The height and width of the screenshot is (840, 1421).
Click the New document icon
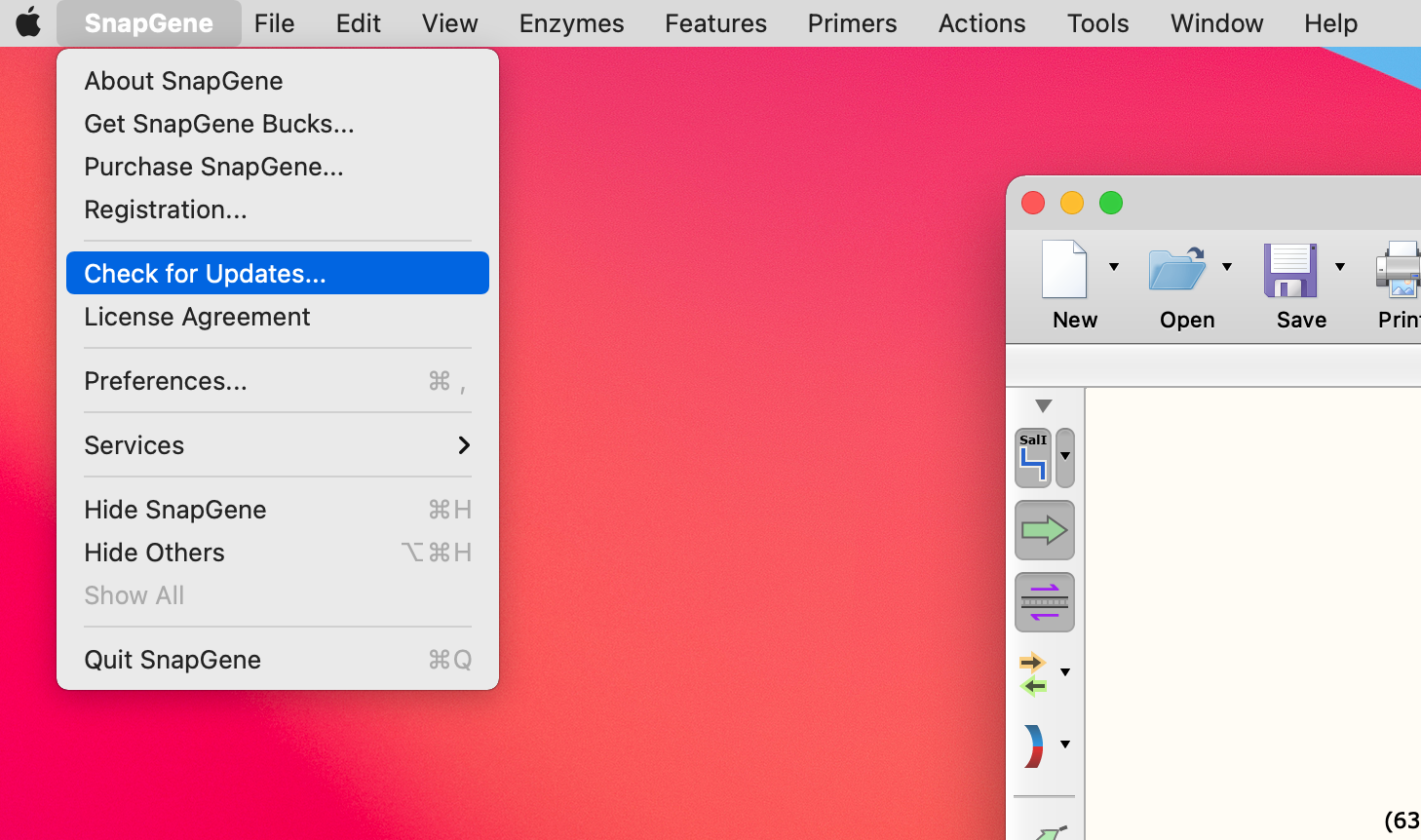pyautogui.click(x=1064, y=270)
